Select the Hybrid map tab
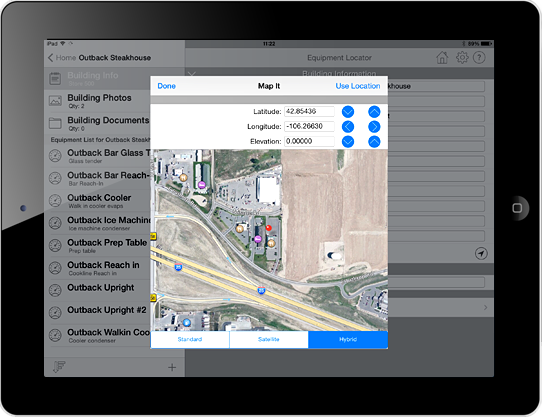542x417 pixels. pyautogui.click(x=348, y=340)
